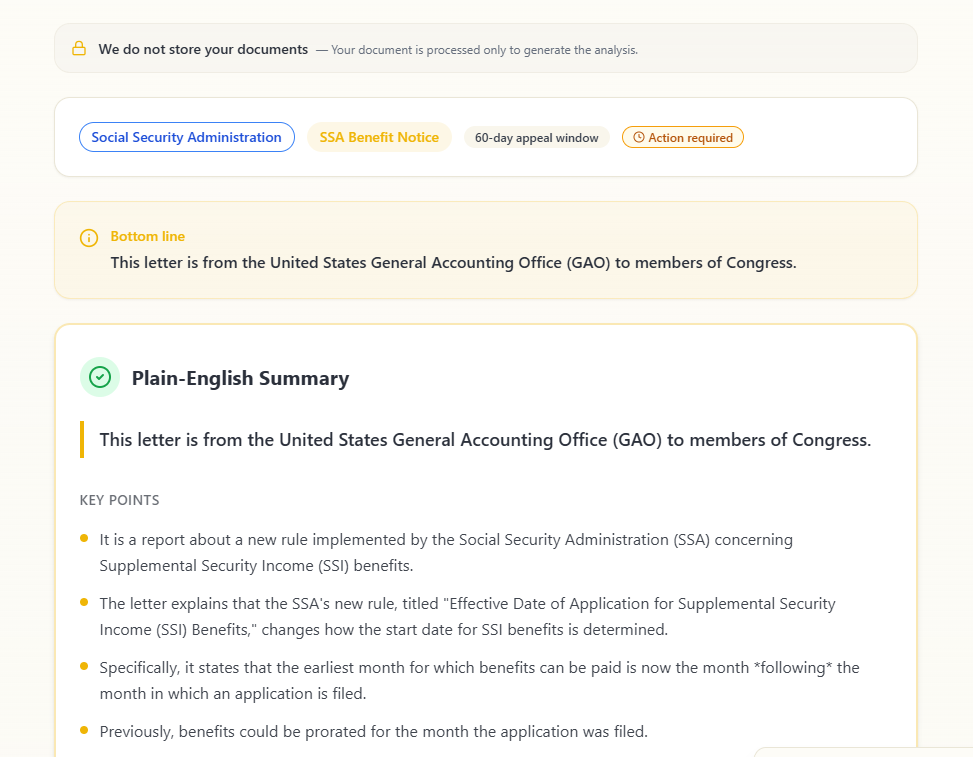
Task: Click the green checkmark beside Plain-English Summary
Action: [99, 377]
